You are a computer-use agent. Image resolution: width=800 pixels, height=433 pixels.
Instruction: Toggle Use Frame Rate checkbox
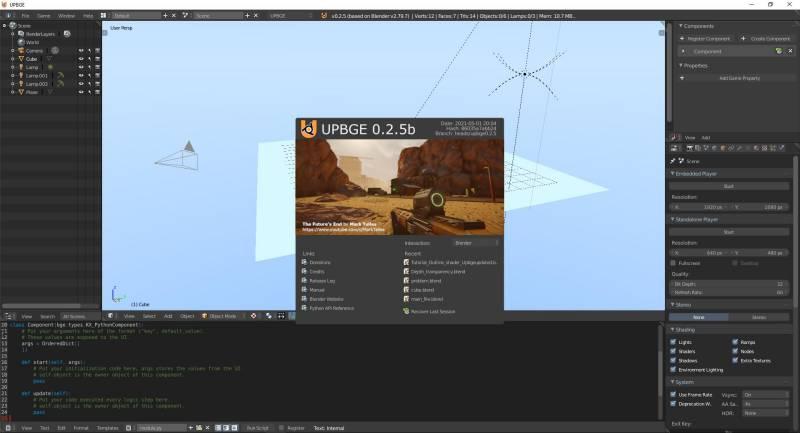pyautogui.click(x=673, y=395)
